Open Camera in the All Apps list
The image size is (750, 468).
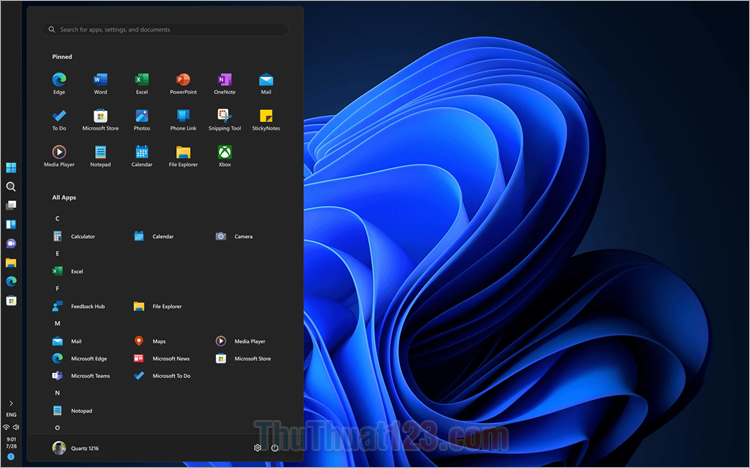pyautogui.click(x=234, y=236)
